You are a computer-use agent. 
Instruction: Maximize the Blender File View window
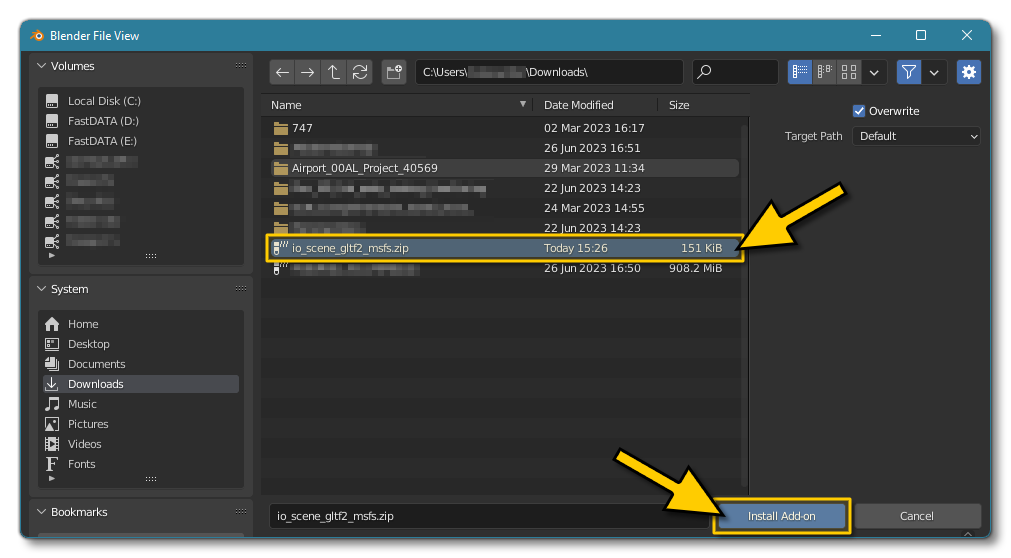point(921,35)
